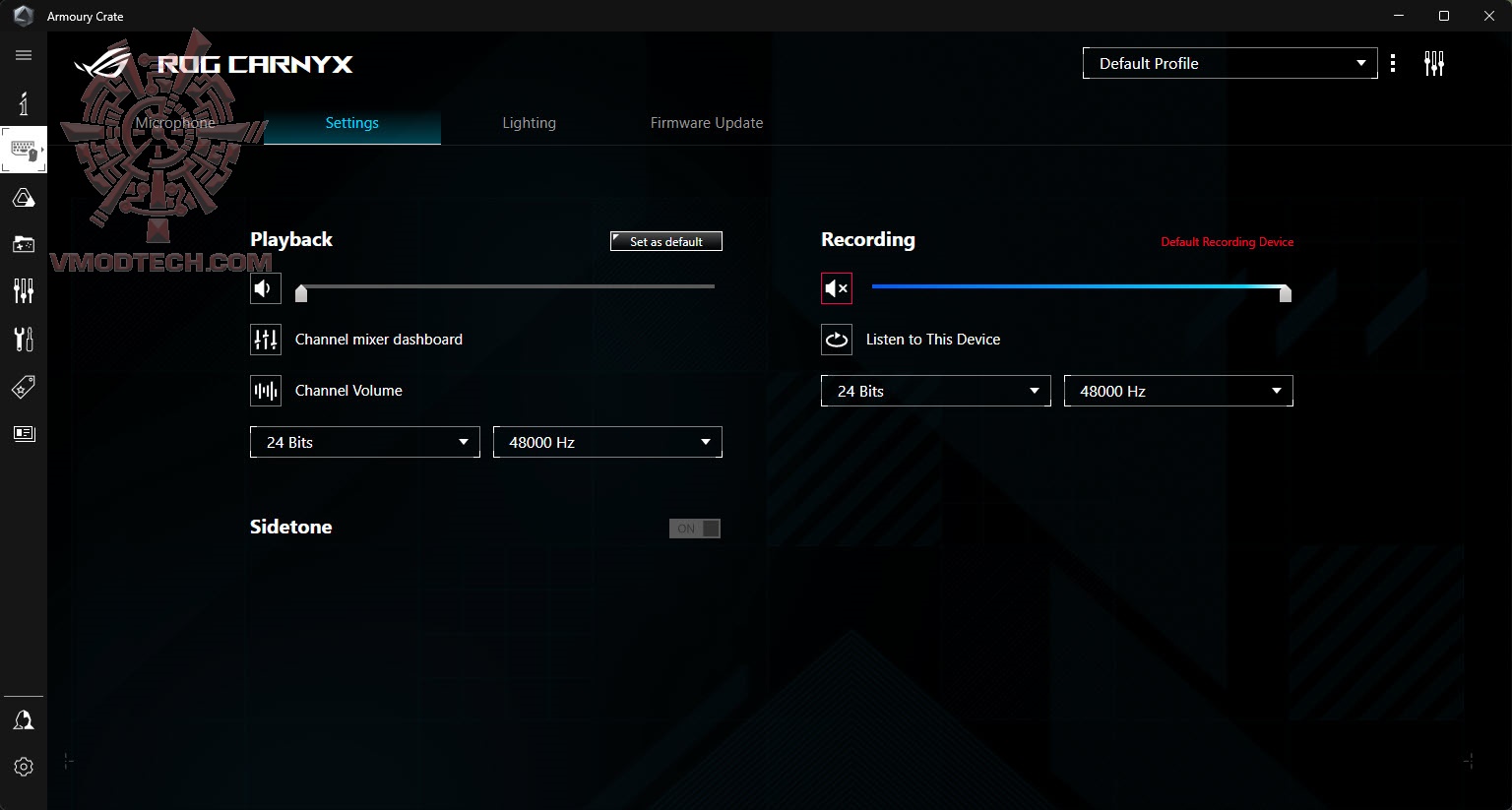This screenshot has width=1512, height=810.
Task: Open the Recording 48000 Hz dropdown
Action: tap(1178, 391)
